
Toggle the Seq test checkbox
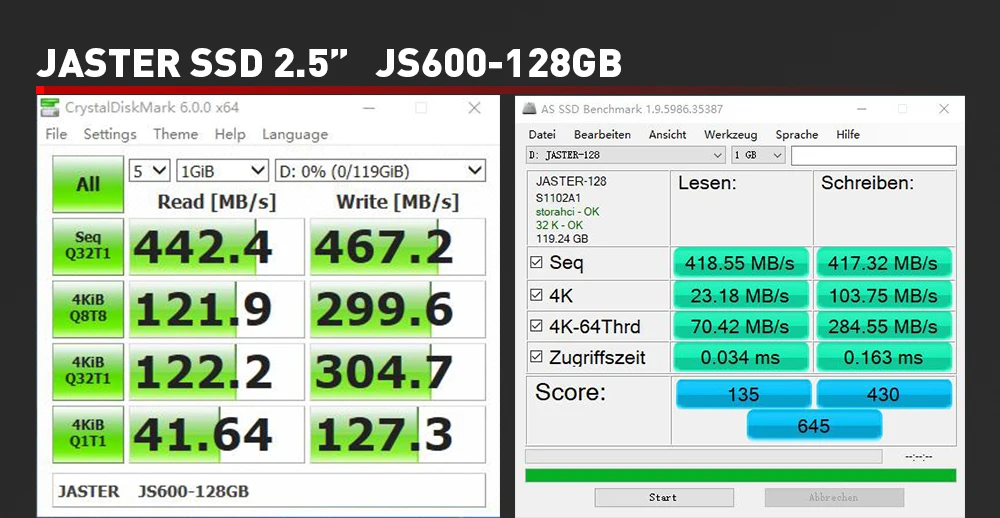tap(536, 262)
